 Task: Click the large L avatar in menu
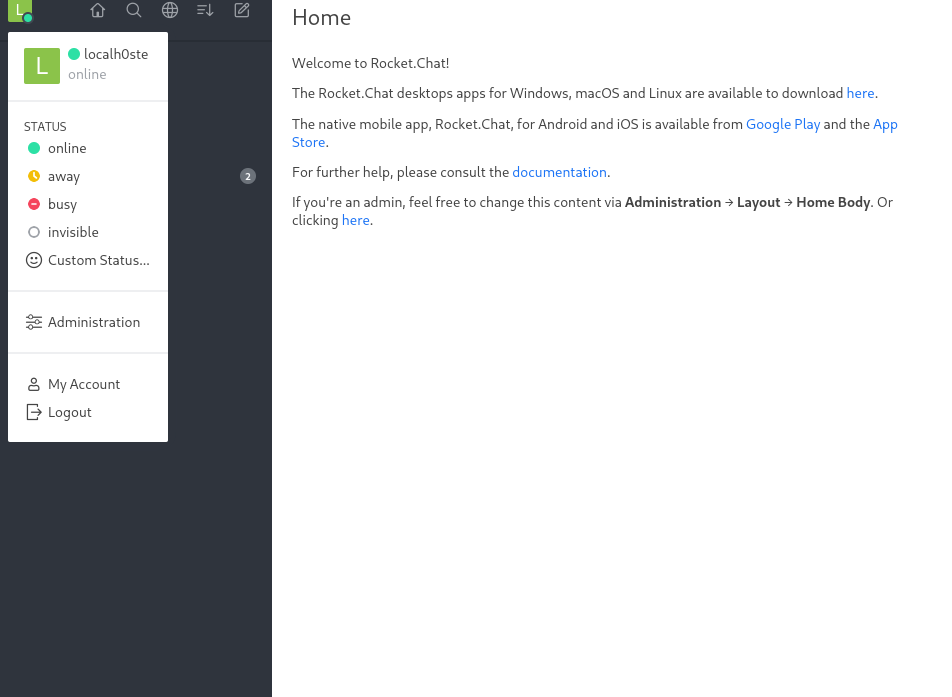point(42,66)
